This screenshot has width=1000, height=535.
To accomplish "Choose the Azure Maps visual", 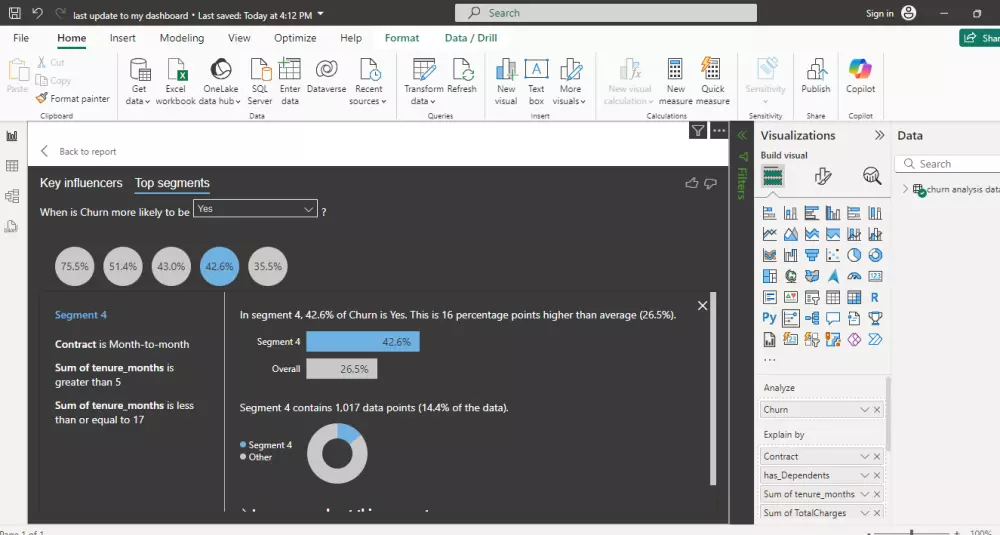I will click(833, 276).
